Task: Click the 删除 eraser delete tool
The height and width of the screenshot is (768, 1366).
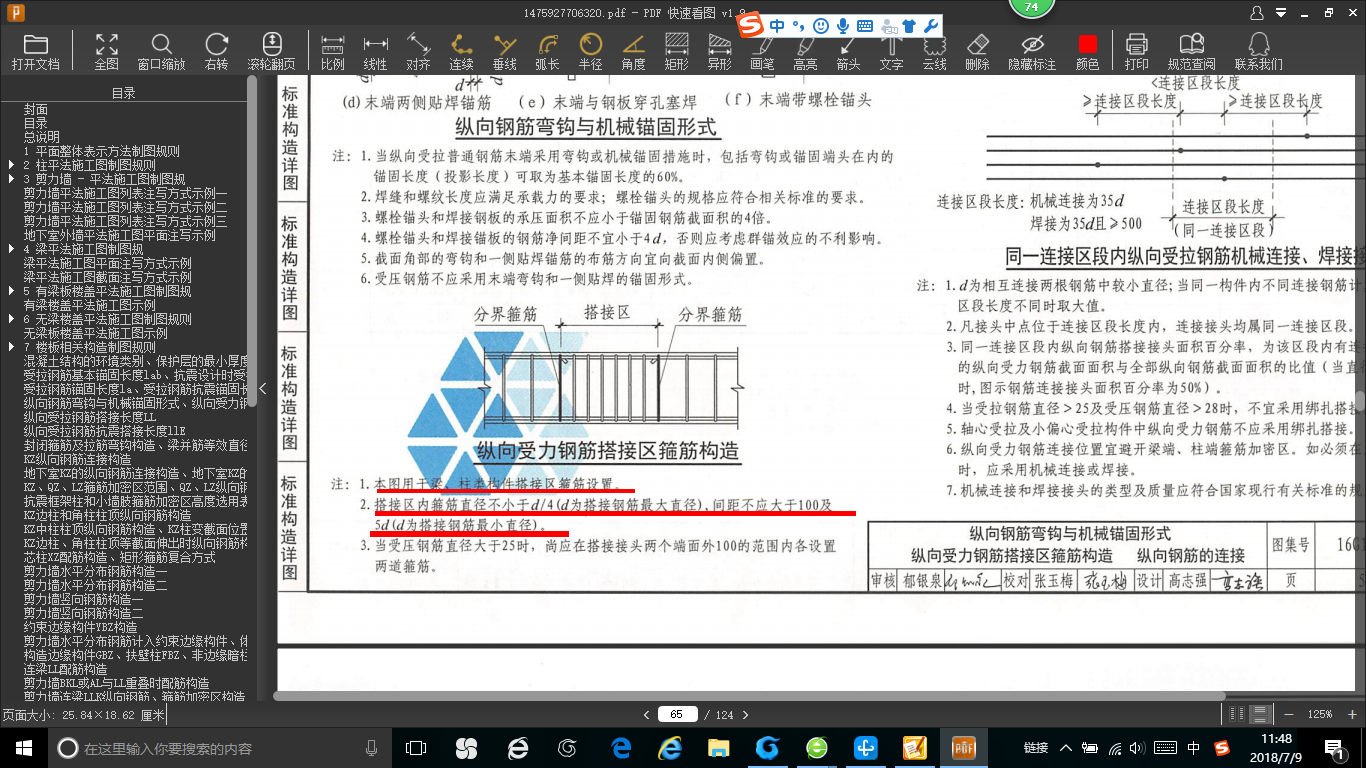Action: coord(977,51)
